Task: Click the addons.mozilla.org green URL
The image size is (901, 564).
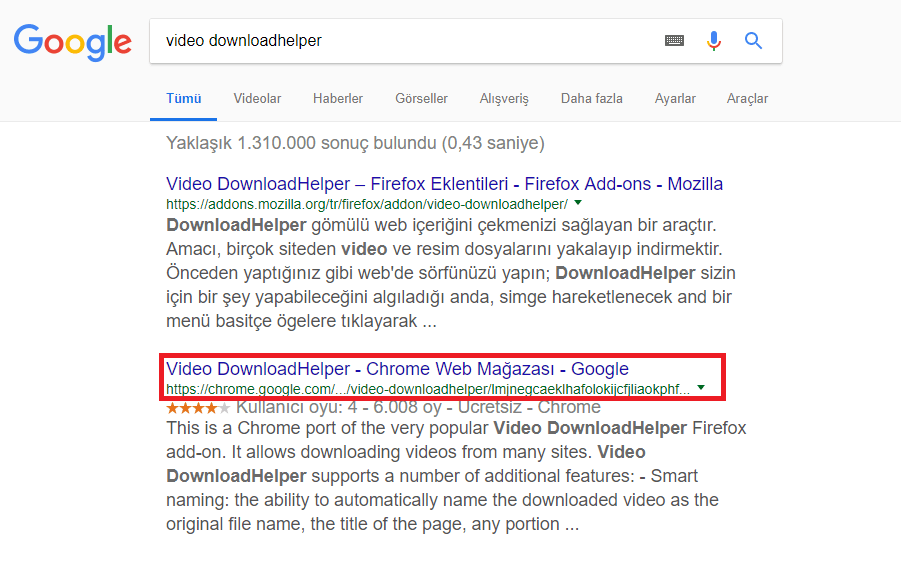Action: tap(367, 204)
